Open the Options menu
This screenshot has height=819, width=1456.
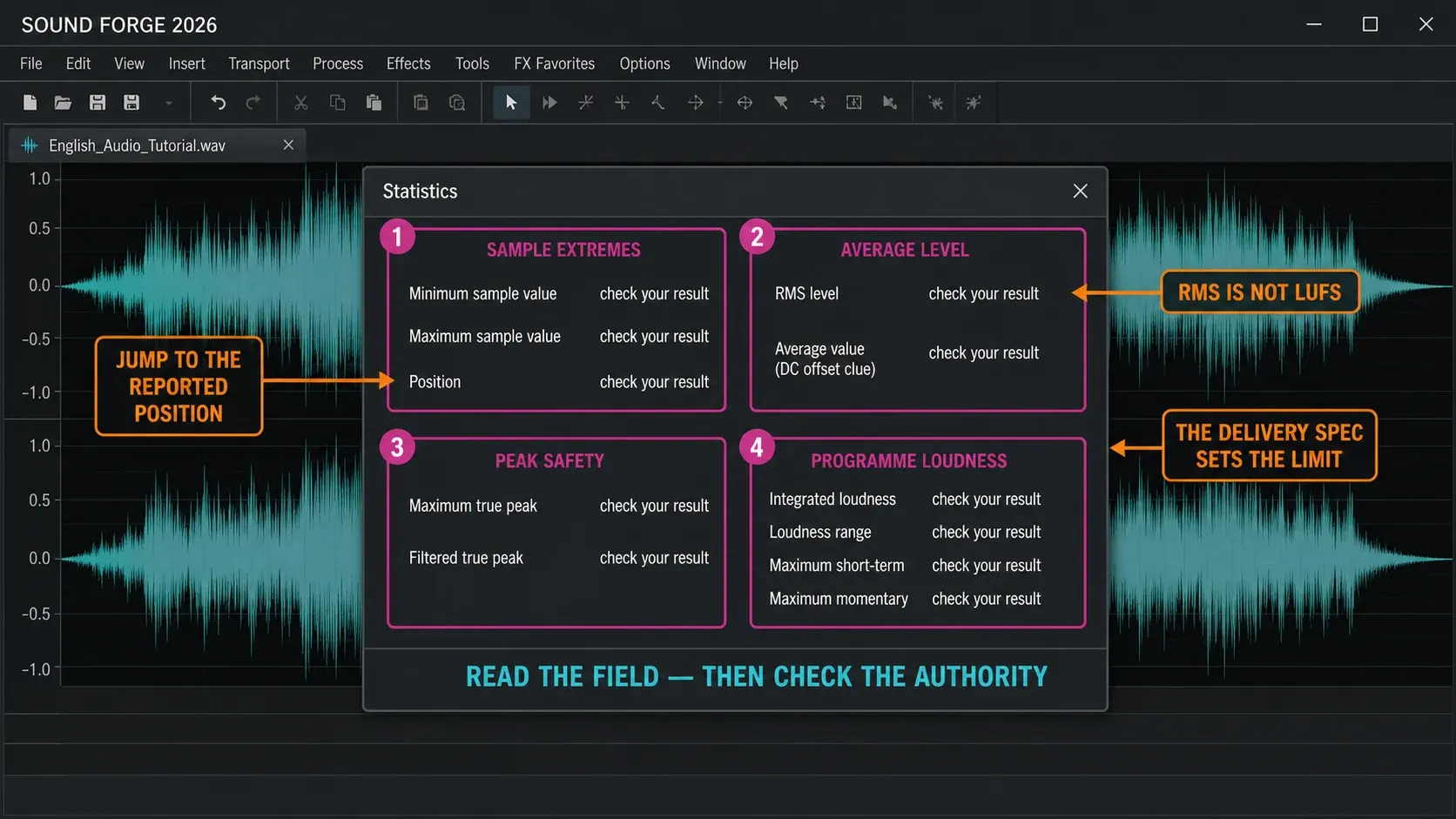coord(644,64)
